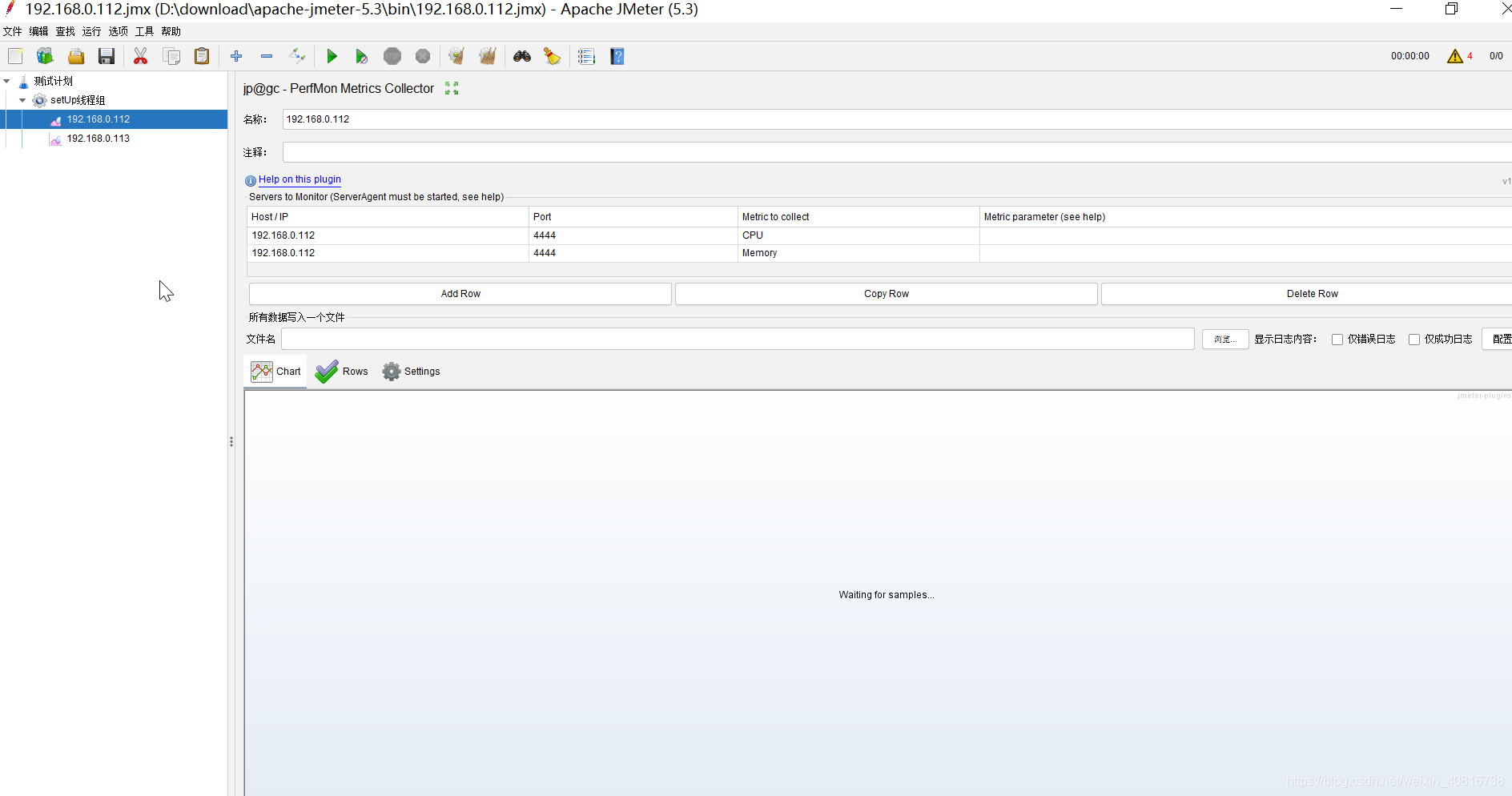Click the Shutdown test icon

coord(423,56)
